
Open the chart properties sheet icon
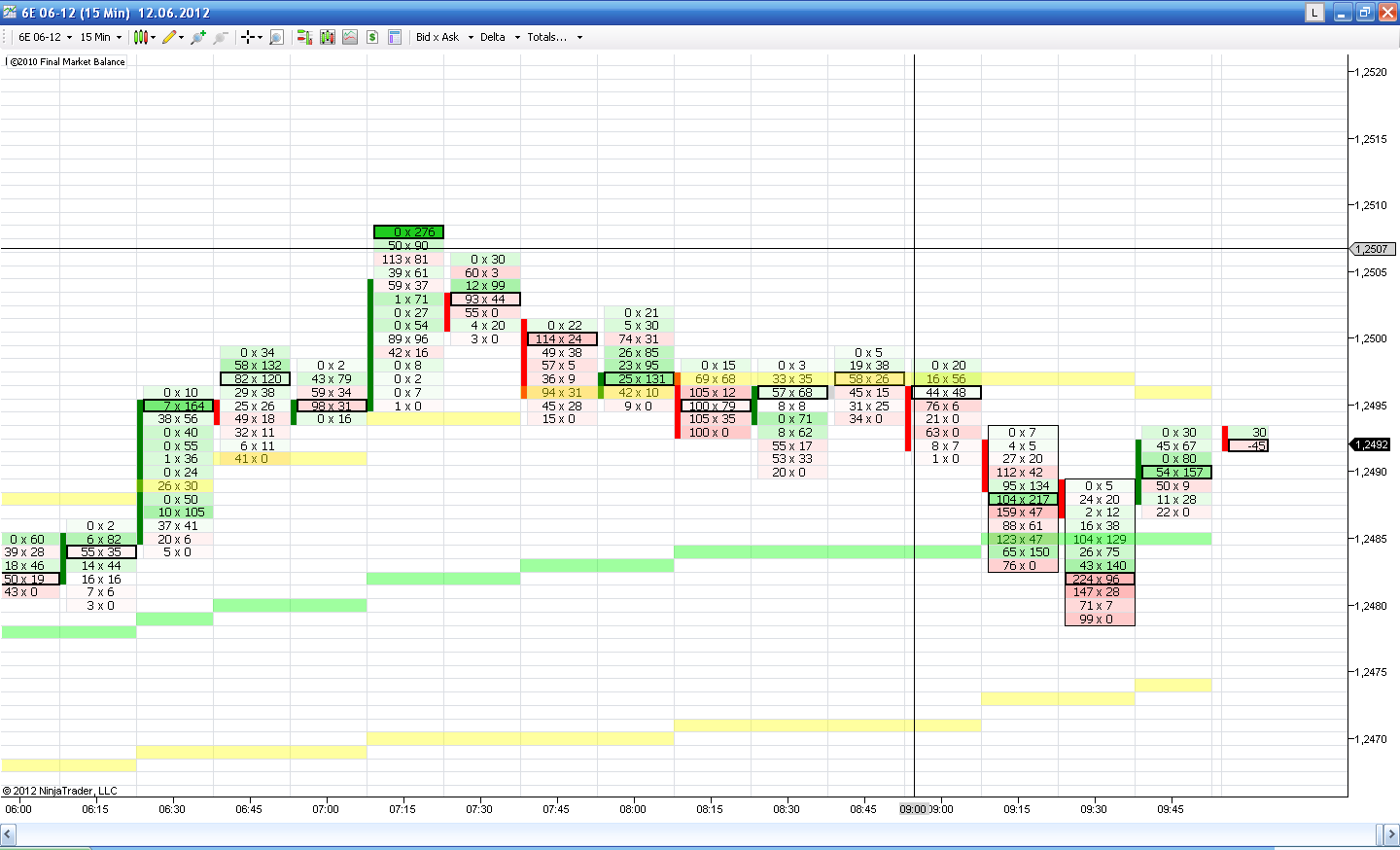point(395,37)
